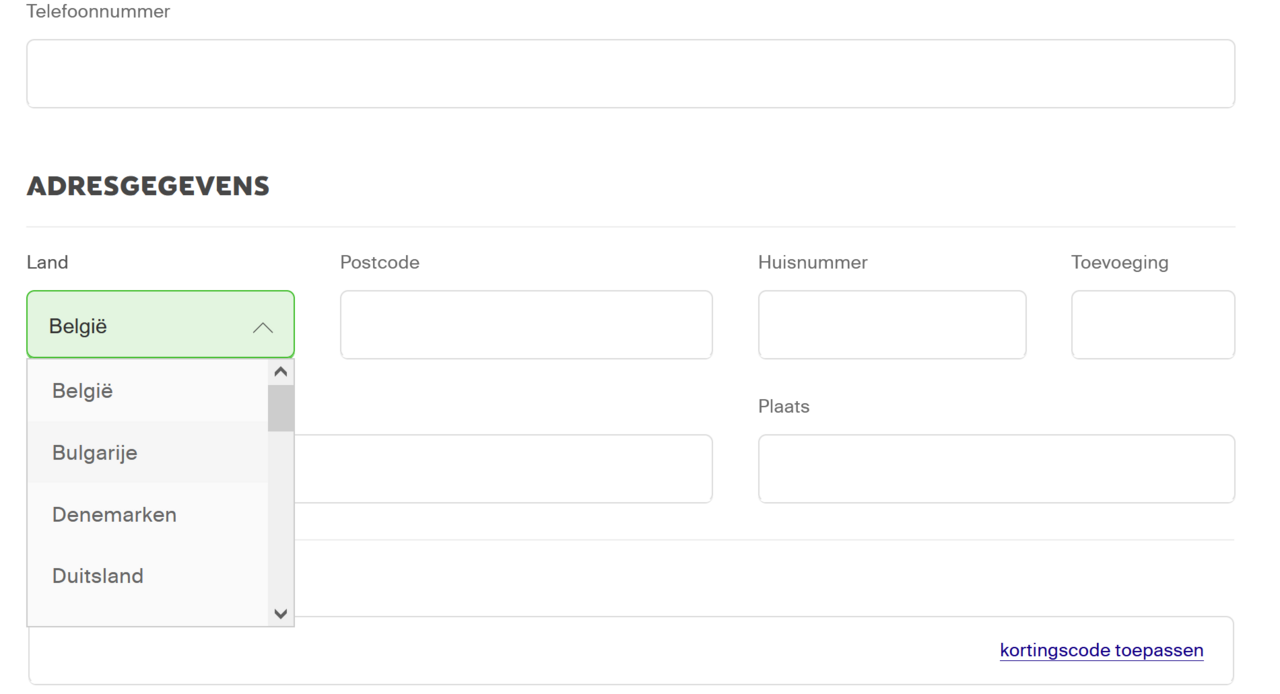Focus the Plaats input field
The image size is (1280, 694).
[996, 469]
